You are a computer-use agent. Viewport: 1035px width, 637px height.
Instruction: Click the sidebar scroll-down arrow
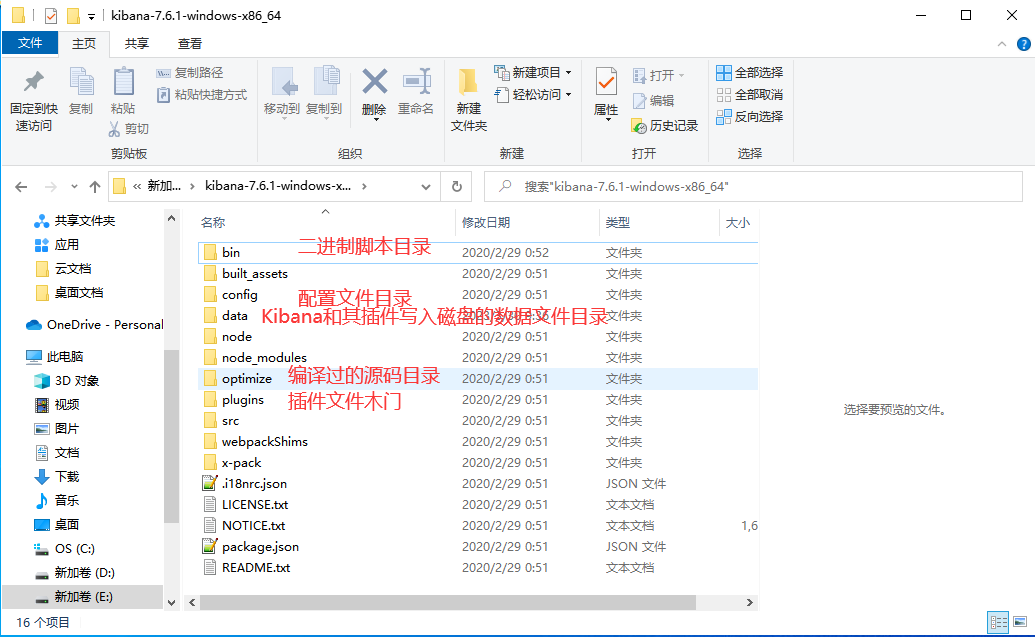[x=172, y=602]
